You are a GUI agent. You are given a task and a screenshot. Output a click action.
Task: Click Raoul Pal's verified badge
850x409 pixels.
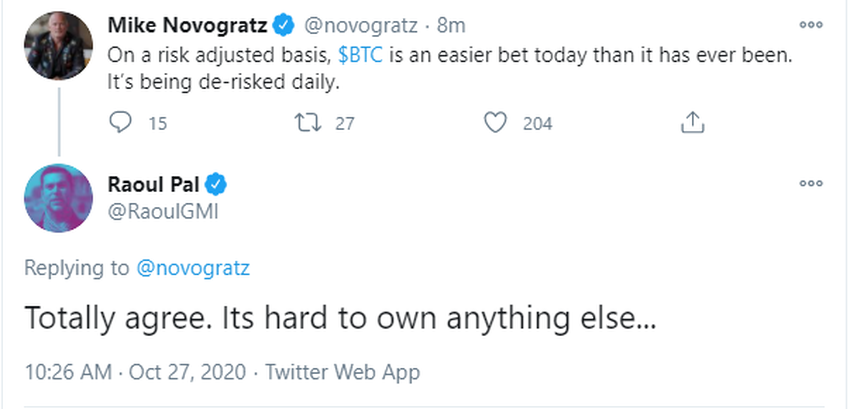click(216, 184)
